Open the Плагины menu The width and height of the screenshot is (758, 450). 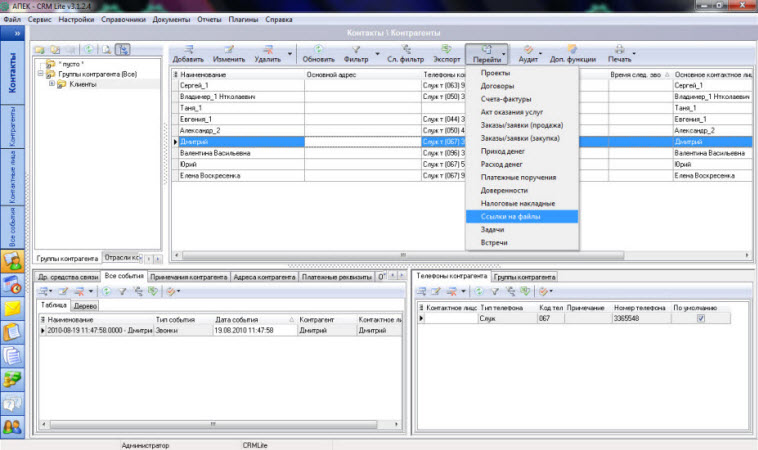click(243, 20)
